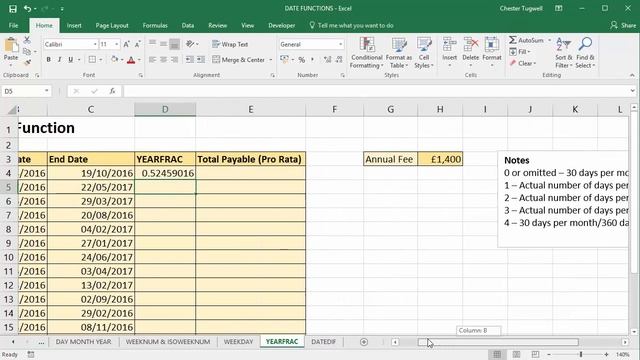The width and height of the screenshot is (640, 360).
Task: Open the File menu
Action: 13,25
